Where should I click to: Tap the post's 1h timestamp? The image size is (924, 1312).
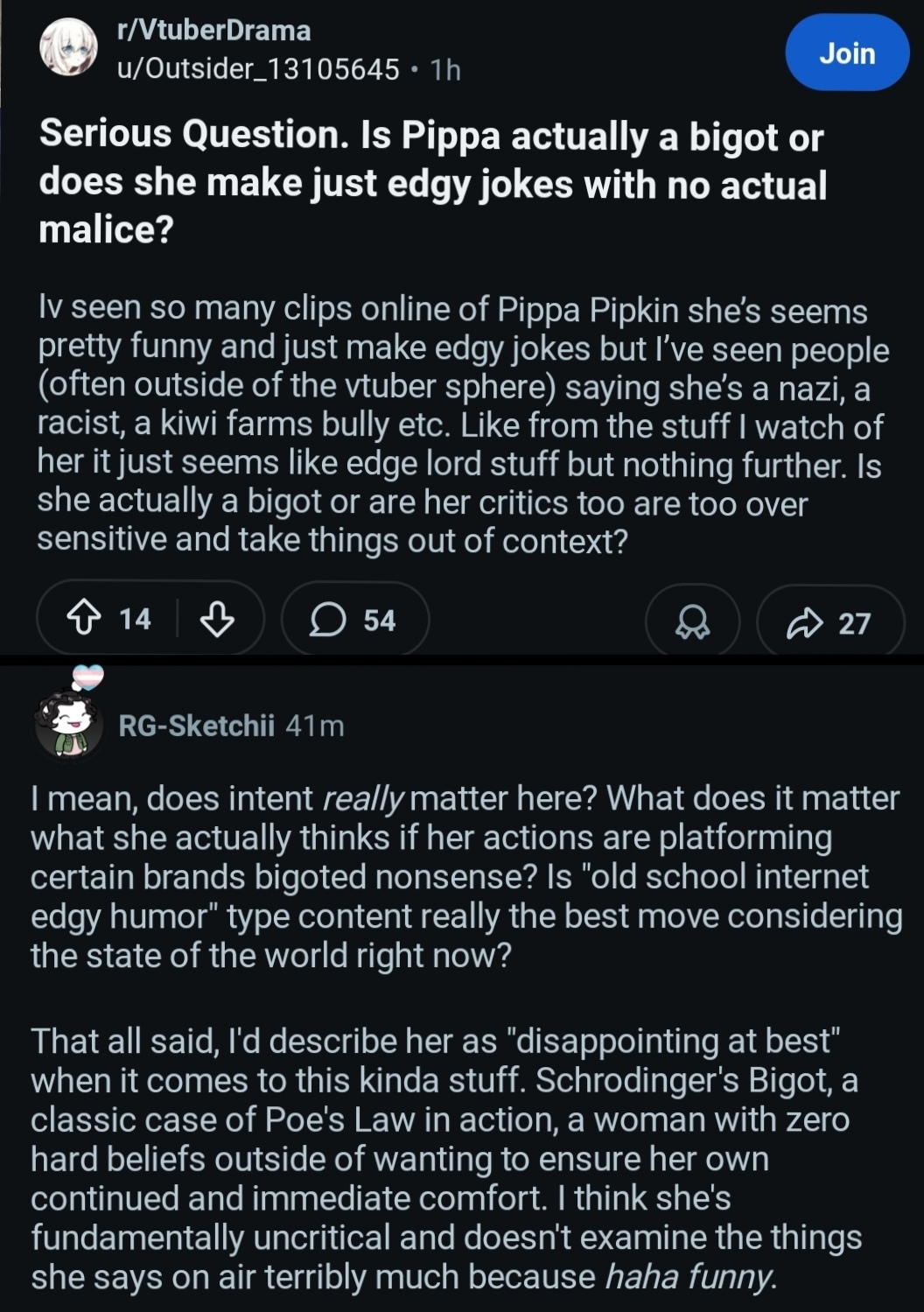click(x=445, y=69)
